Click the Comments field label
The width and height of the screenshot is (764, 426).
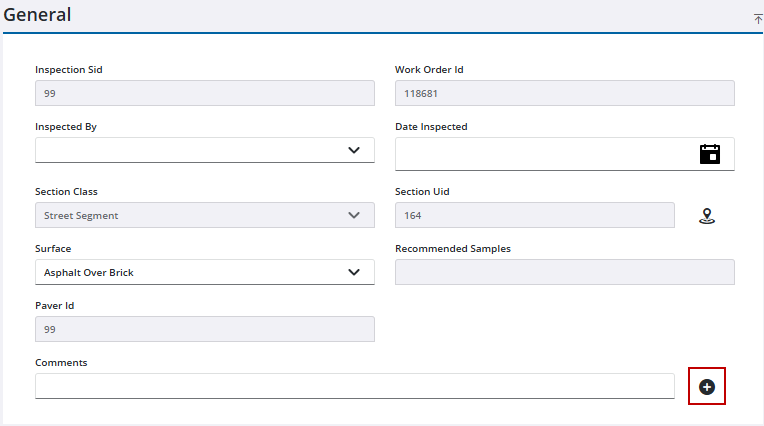click(61, 362)
